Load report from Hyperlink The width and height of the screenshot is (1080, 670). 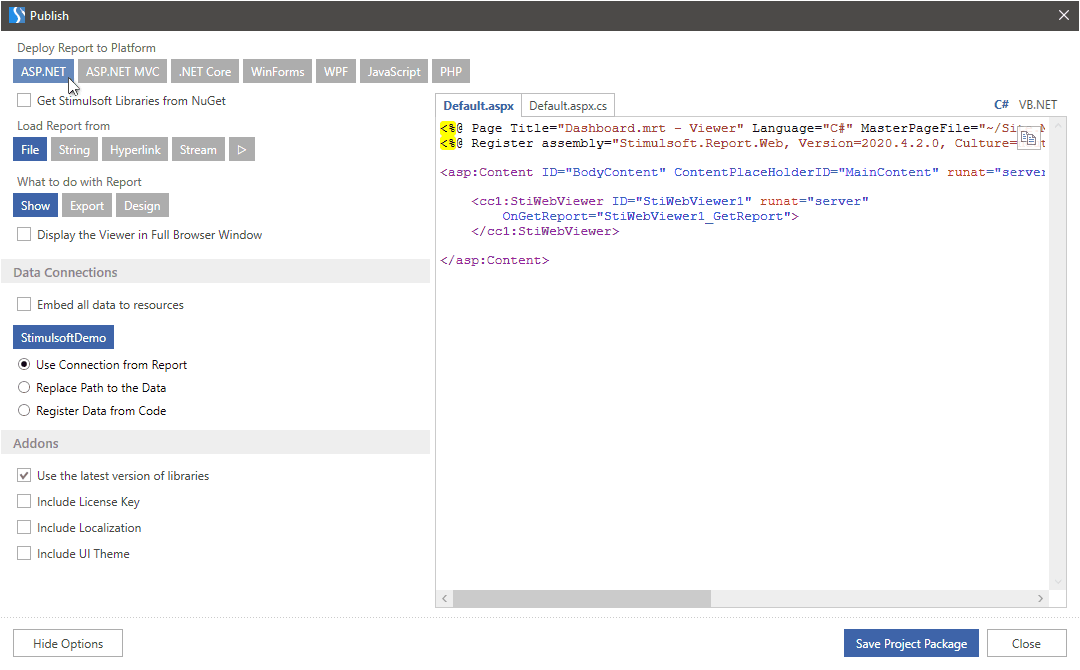pos(135,149)
